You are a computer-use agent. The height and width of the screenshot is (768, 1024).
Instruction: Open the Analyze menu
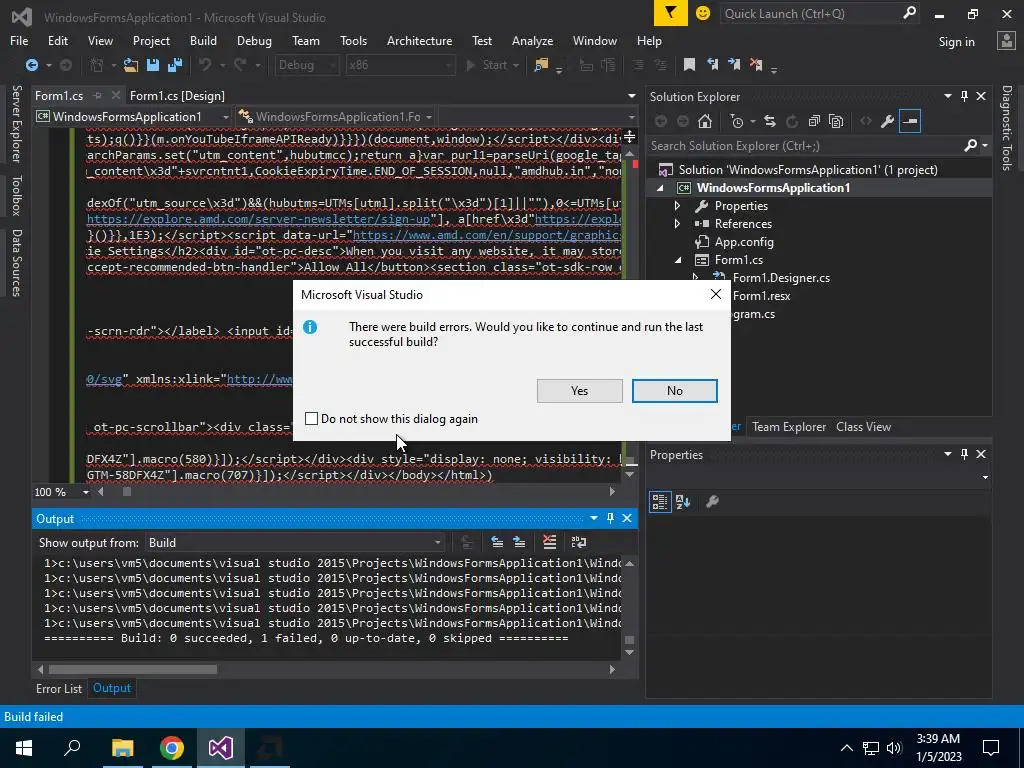(x=532, y=40)
